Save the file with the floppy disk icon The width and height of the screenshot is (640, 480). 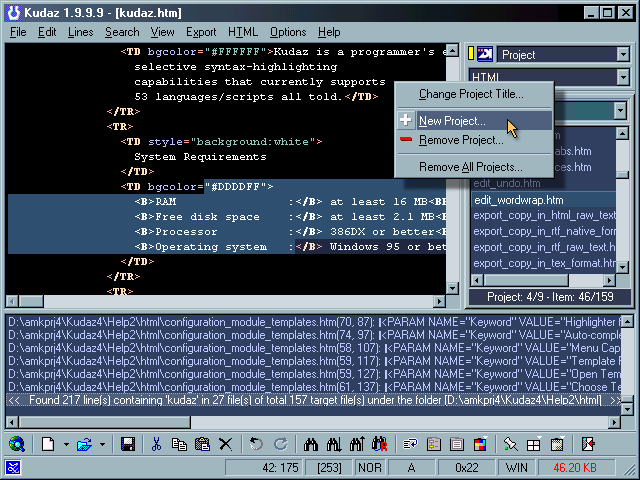point(128,444)
